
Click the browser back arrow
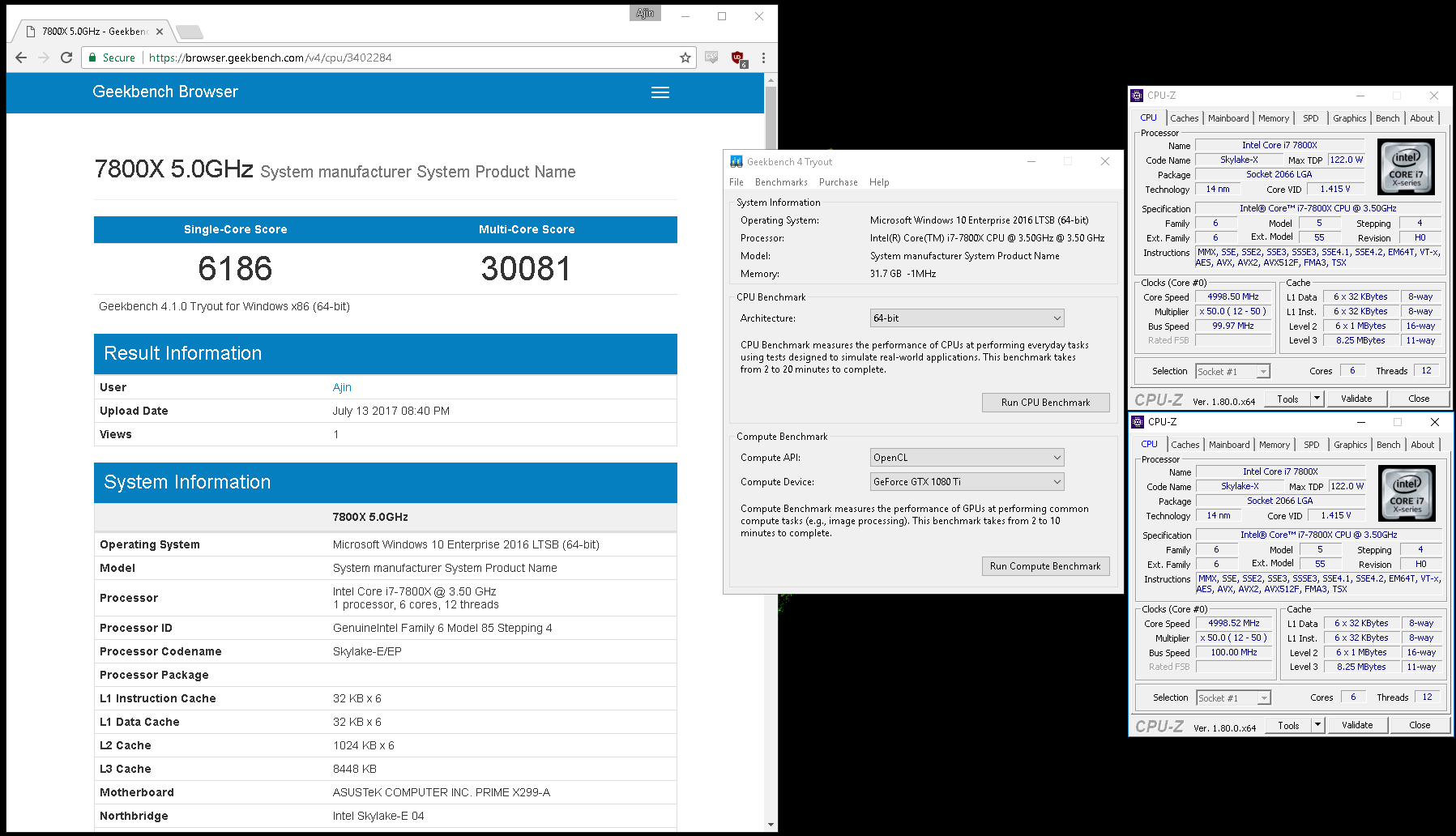click(21, 58)
